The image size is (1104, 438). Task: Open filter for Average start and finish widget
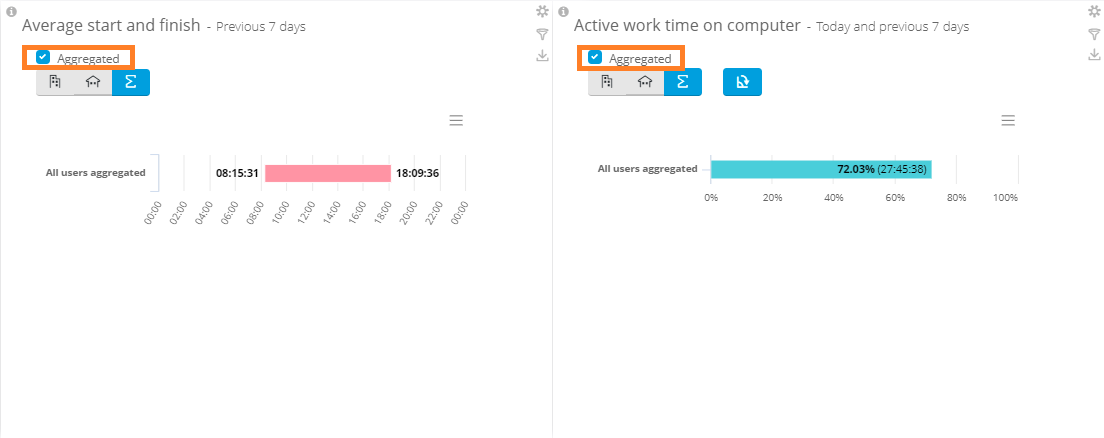[x=542, y=34]
